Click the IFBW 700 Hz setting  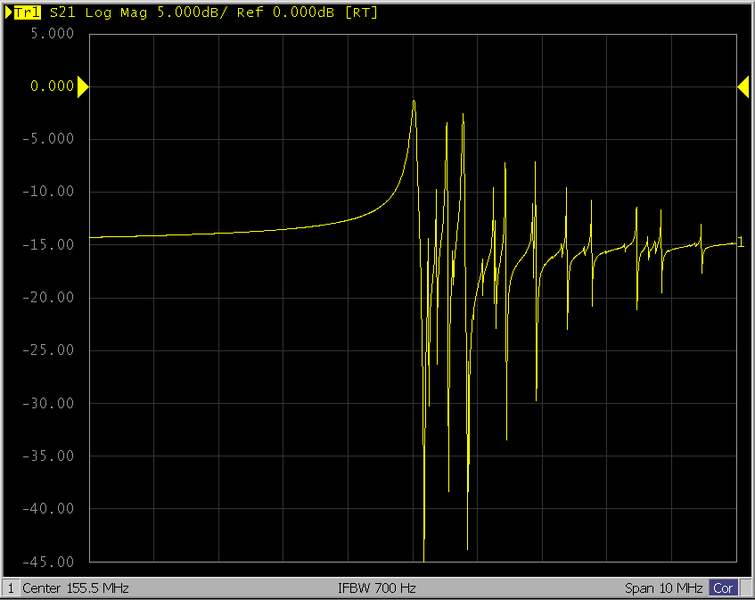coord(377,588)
